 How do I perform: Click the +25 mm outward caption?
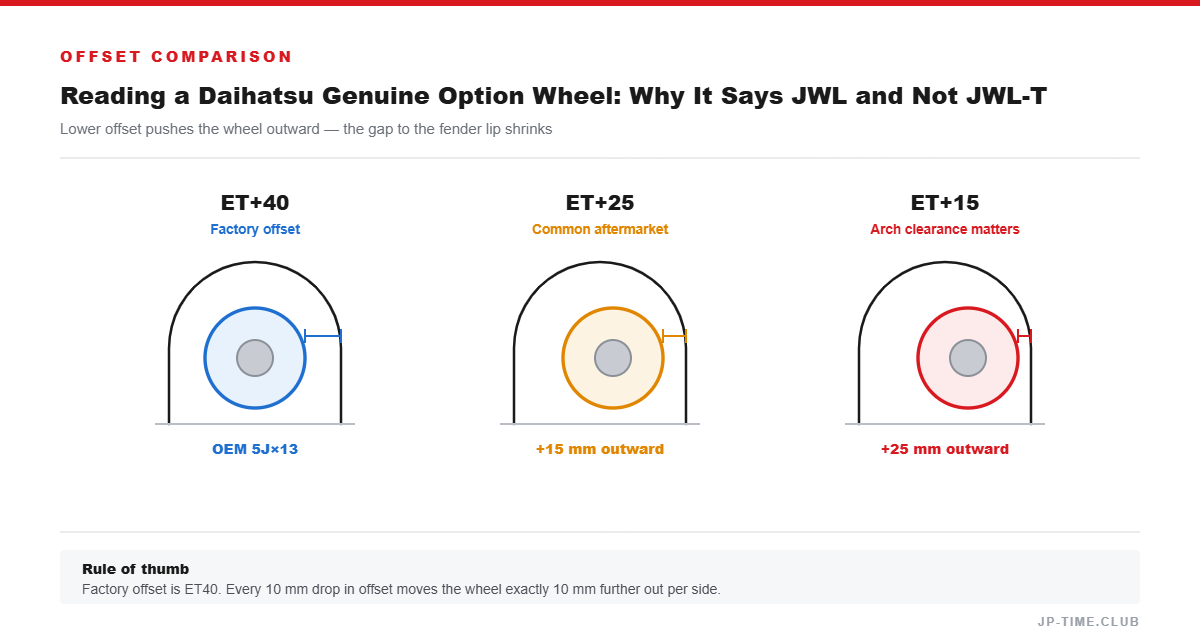[945, 449]
